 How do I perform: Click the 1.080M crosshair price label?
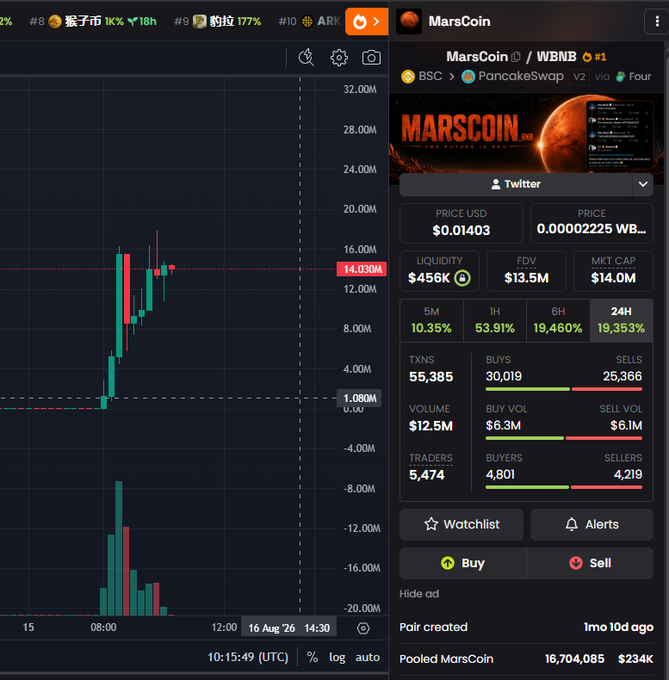pyautogui.click(x=359, y=398)
